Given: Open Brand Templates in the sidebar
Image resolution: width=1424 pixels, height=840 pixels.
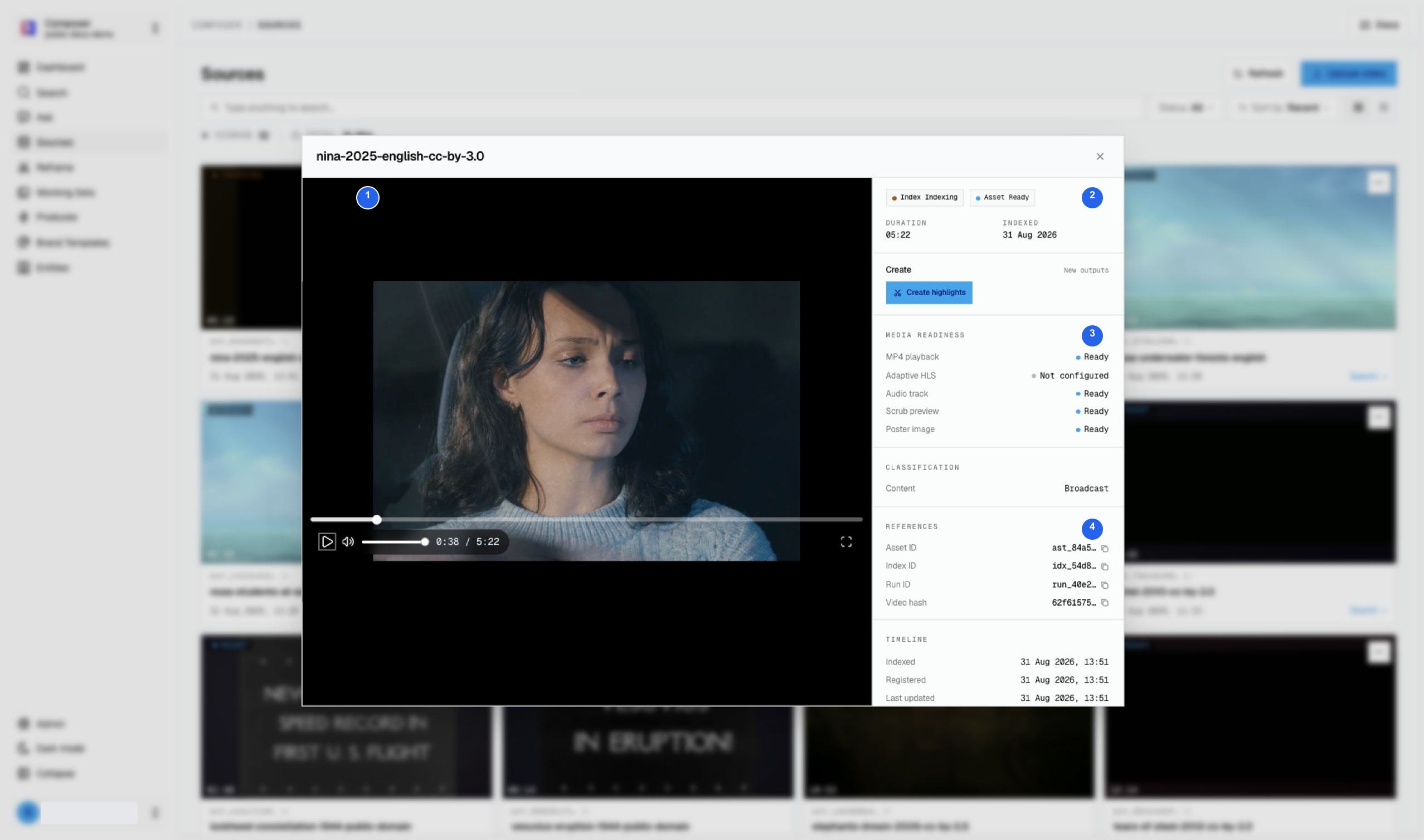Looking at the screenshot, I should click(64, 242).
